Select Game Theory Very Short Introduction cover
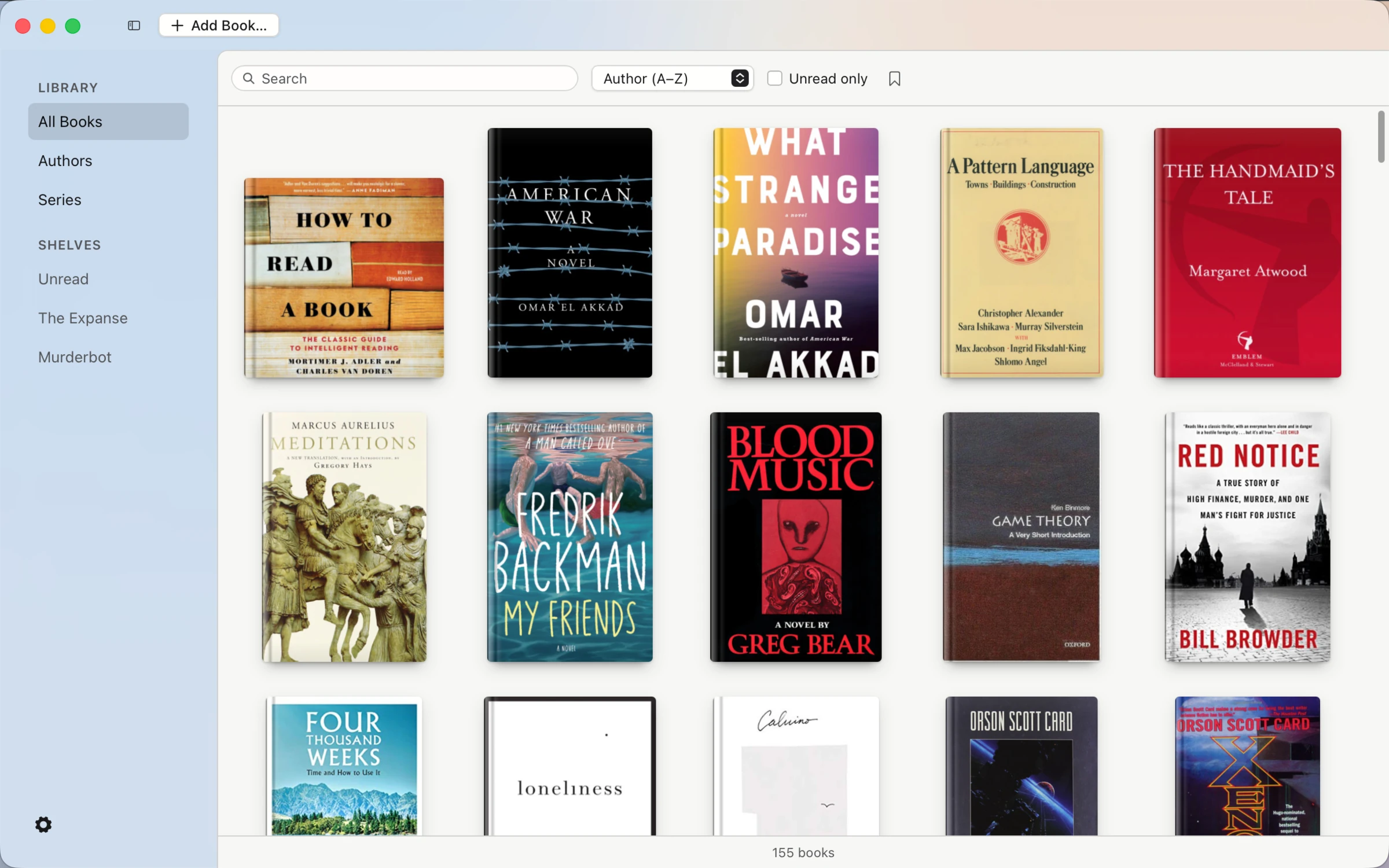 1021,537
